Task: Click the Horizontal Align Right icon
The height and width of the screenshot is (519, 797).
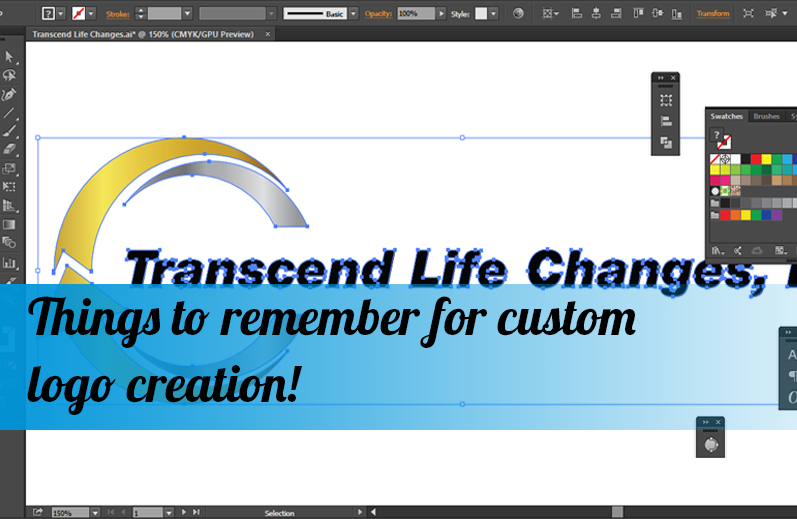Action: (616, 14)
